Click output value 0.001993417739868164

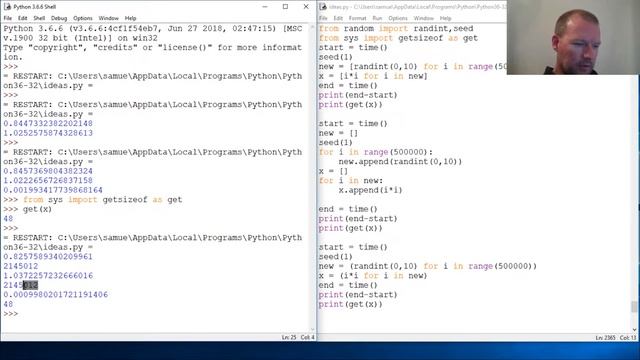tap(53, 190)
